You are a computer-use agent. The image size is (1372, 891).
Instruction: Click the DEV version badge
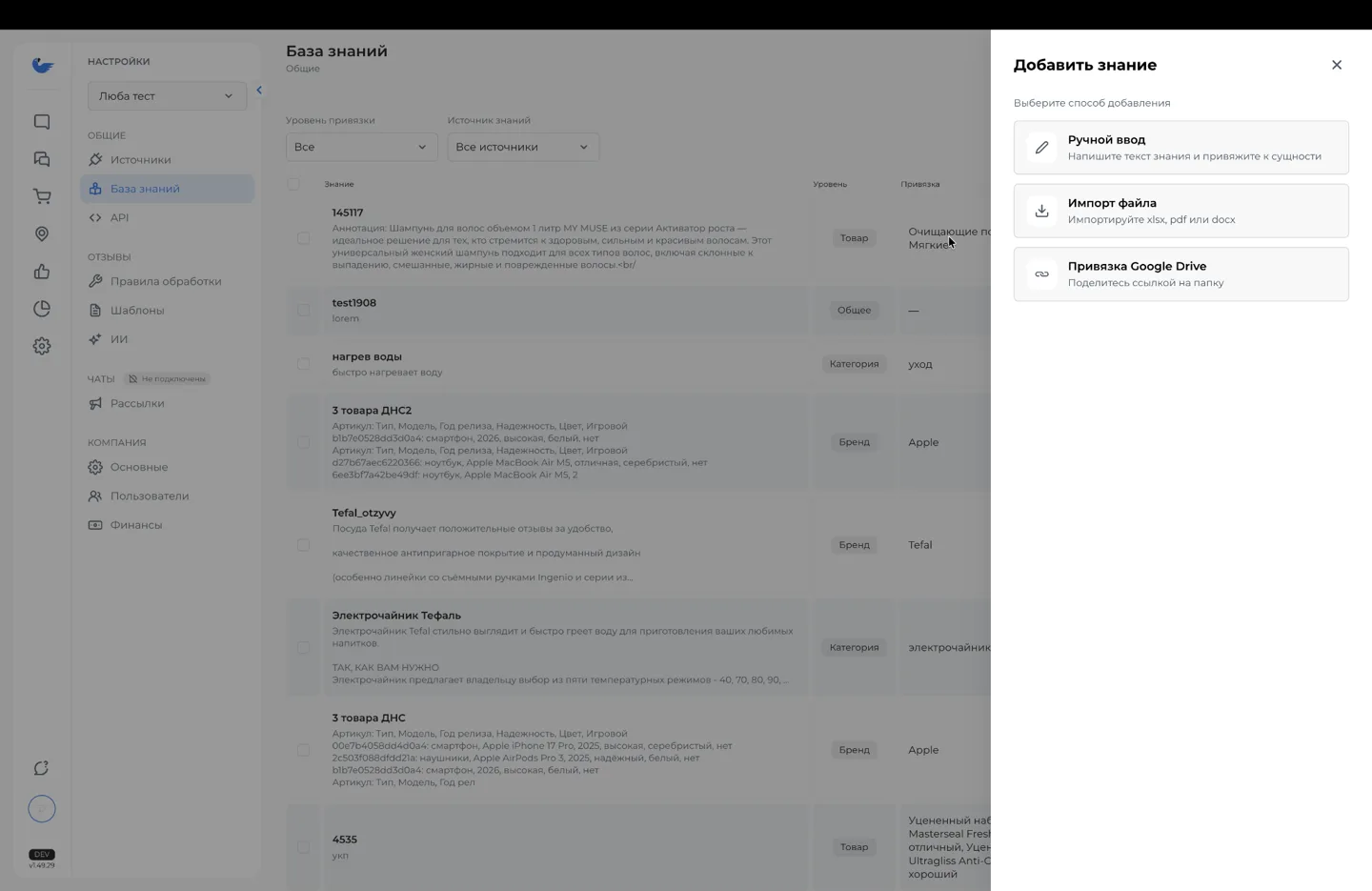(x=42, y=855)
